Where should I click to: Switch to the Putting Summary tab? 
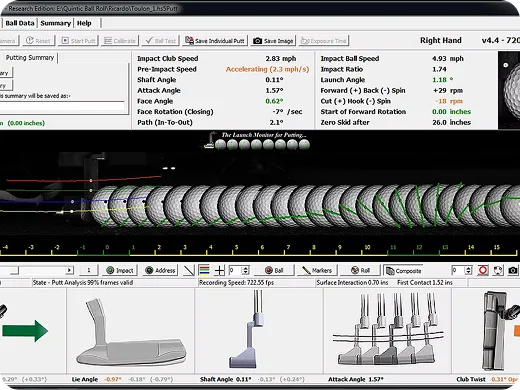click(30, 58)
